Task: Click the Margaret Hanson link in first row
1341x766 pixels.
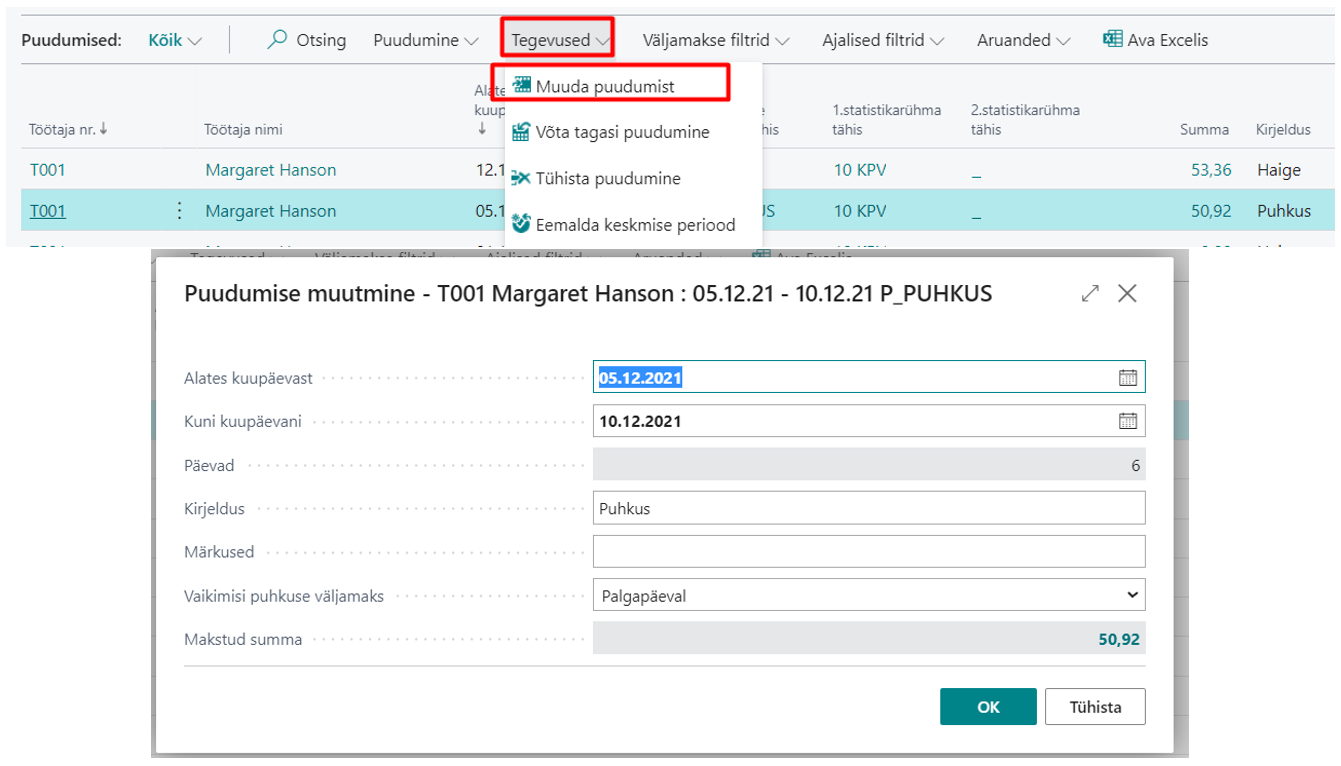Action: [271, 170]
